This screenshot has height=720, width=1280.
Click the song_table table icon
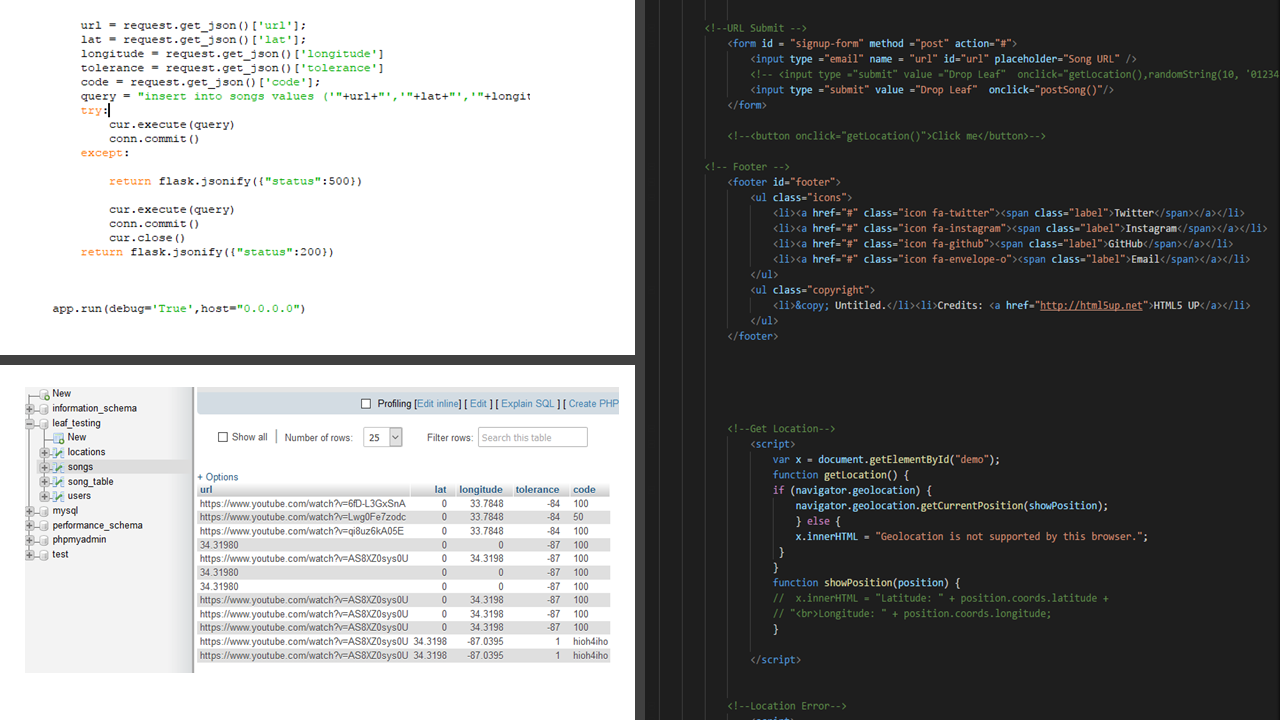58,482
